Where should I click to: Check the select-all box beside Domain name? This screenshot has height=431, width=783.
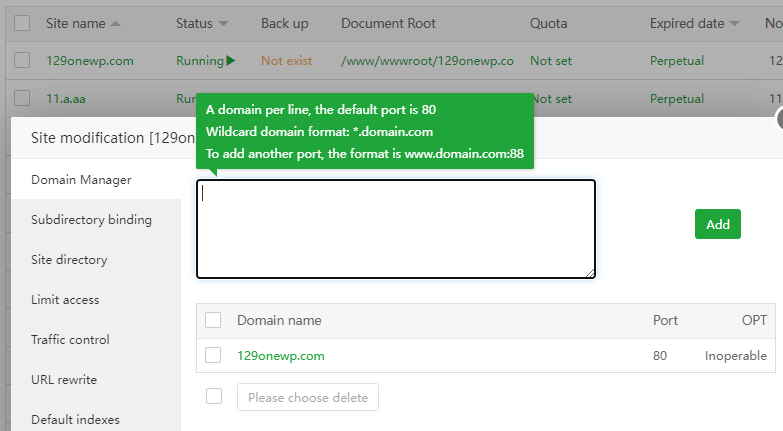(x=213, y=321)
